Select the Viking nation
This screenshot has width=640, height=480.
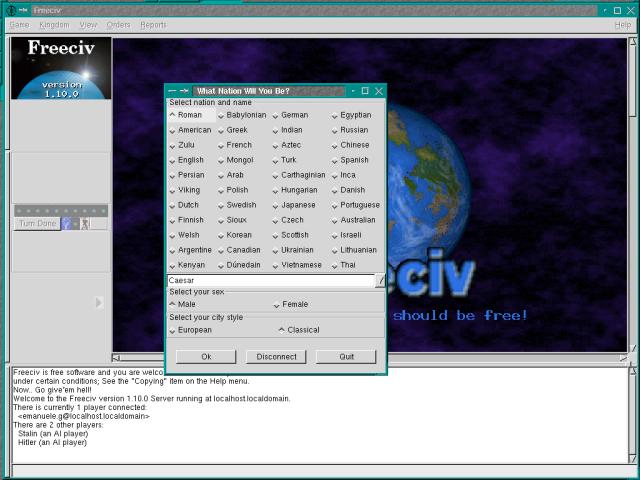185,190
